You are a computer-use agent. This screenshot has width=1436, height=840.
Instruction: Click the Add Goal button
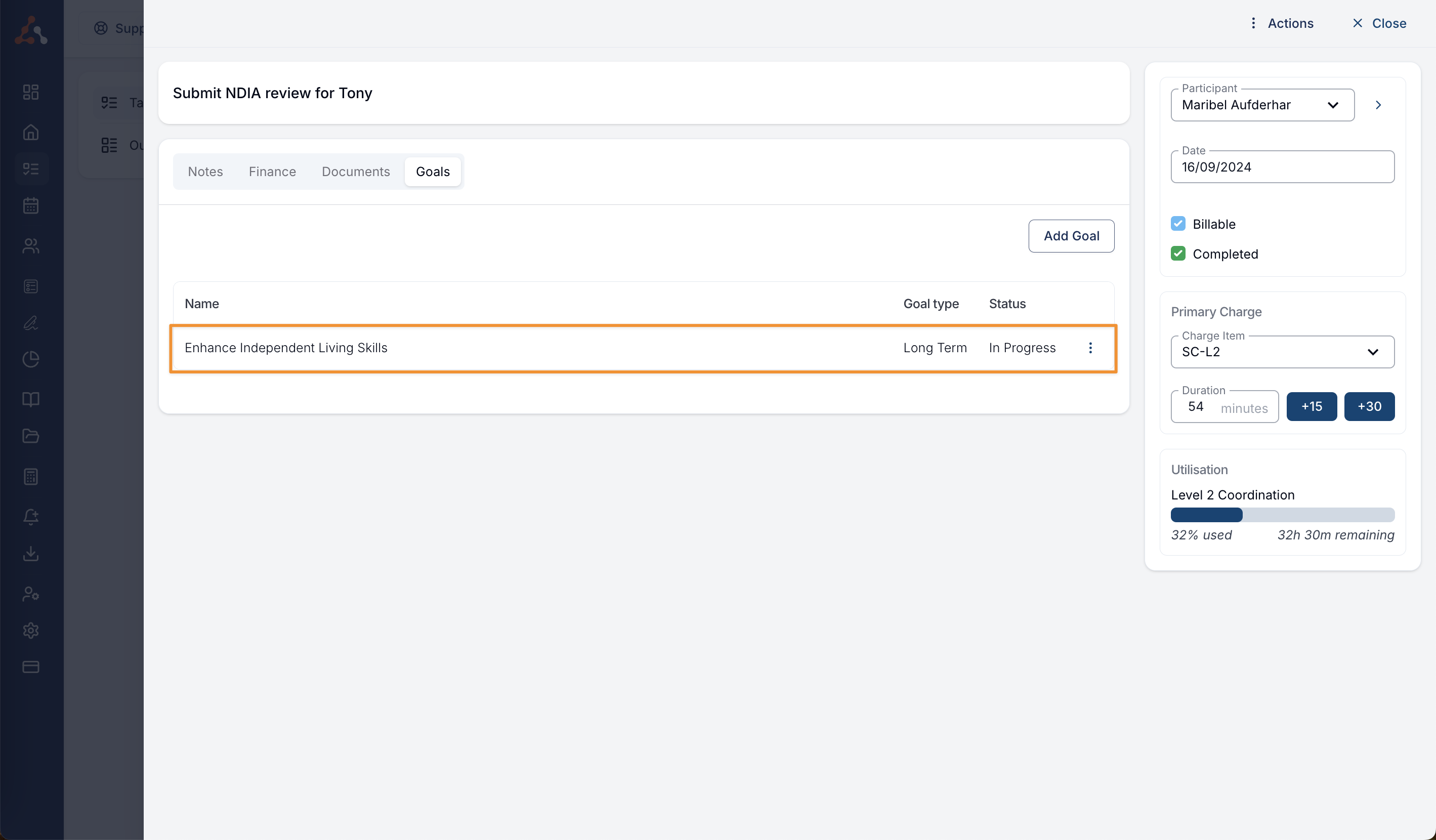(1071, 236)
